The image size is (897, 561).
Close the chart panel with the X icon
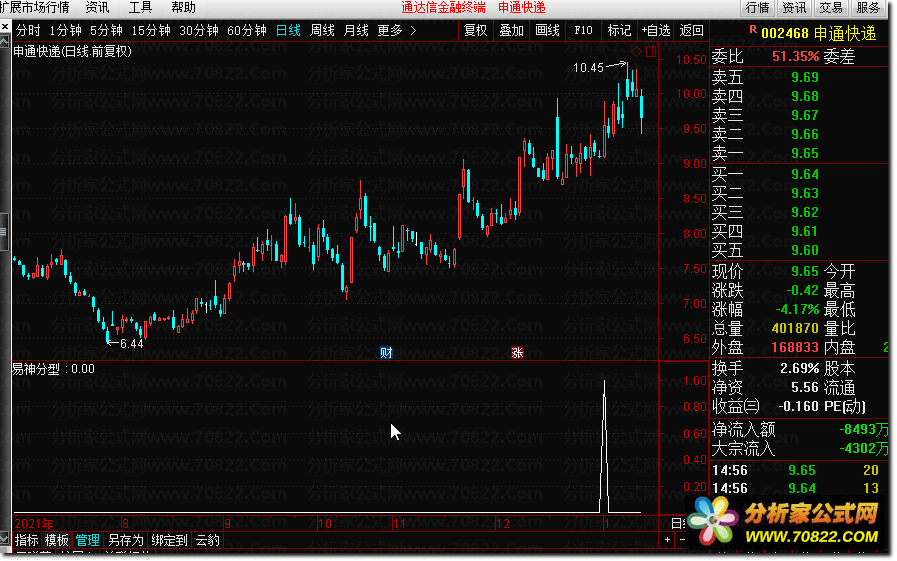[5, 27]
